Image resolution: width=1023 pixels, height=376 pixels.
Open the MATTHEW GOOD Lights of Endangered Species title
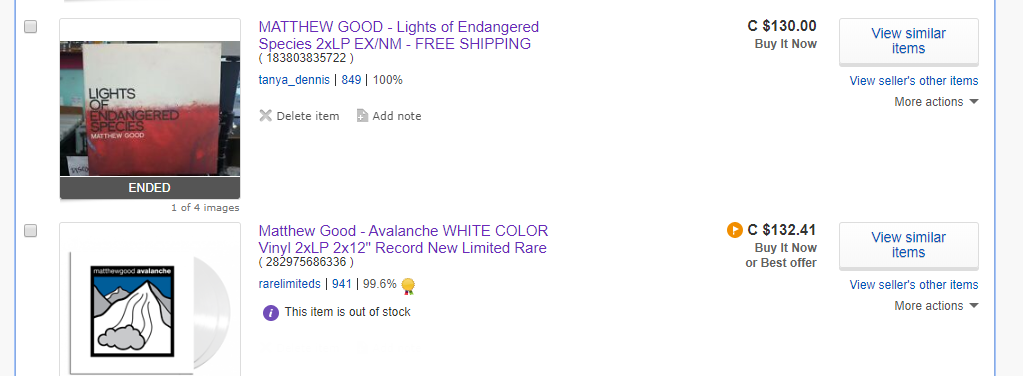[399, 35]
